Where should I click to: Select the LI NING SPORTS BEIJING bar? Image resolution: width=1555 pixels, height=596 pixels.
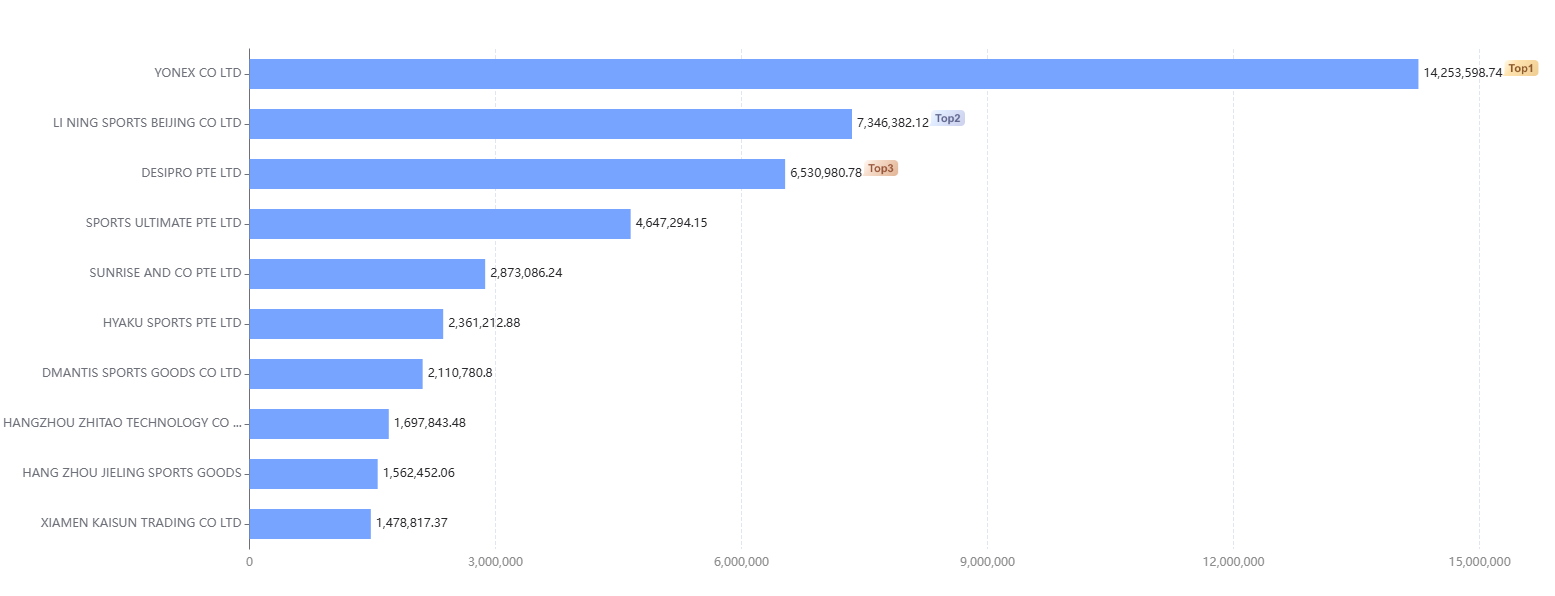click(551, 124)
